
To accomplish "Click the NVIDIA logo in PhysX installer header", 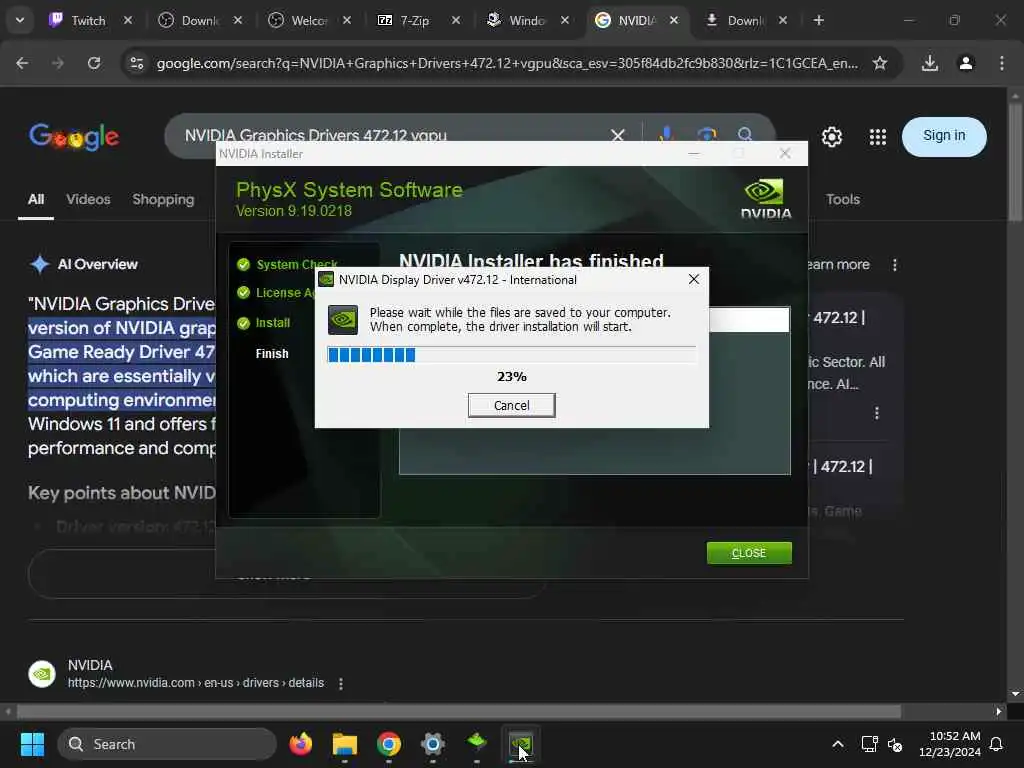I will (765, 199).
